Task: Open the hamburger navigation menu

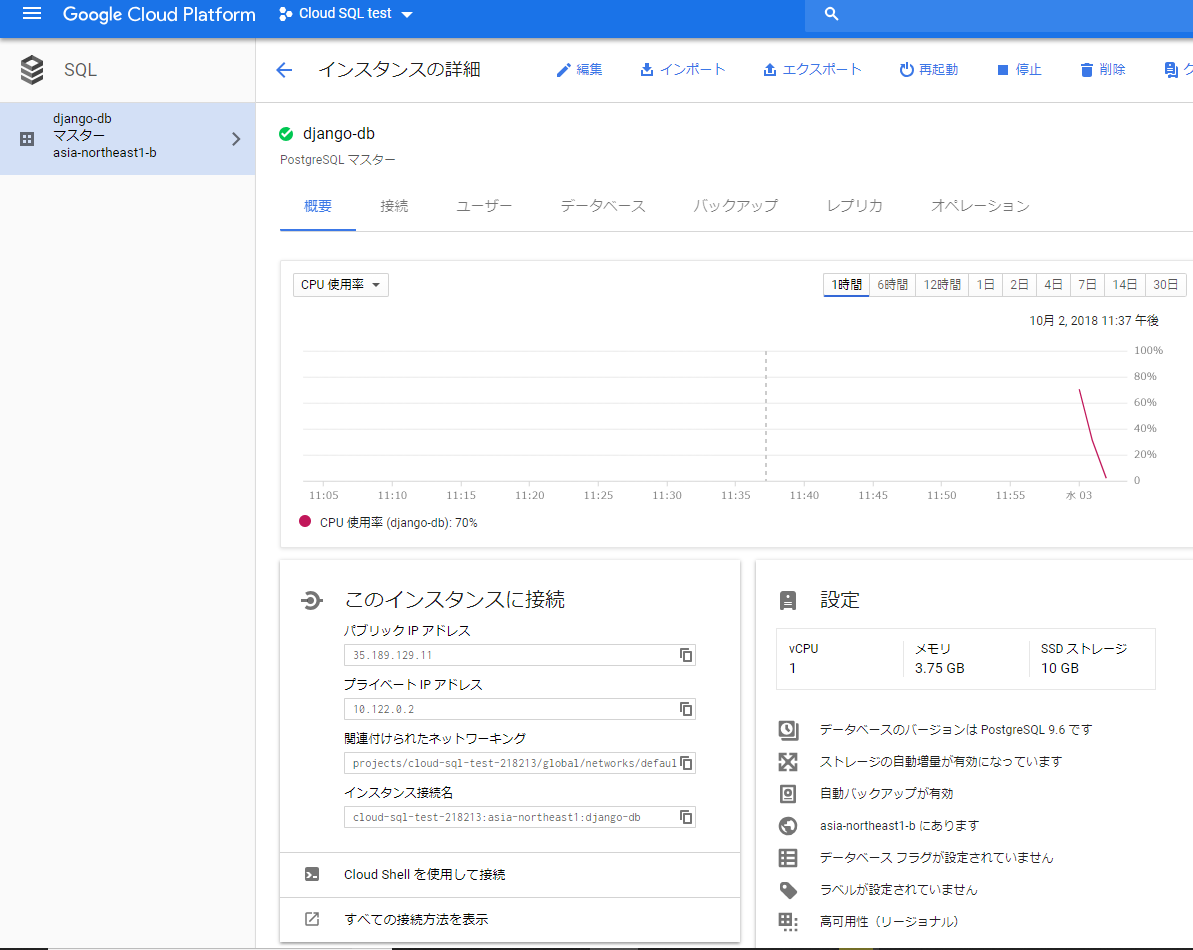Action: click(32, 14)
